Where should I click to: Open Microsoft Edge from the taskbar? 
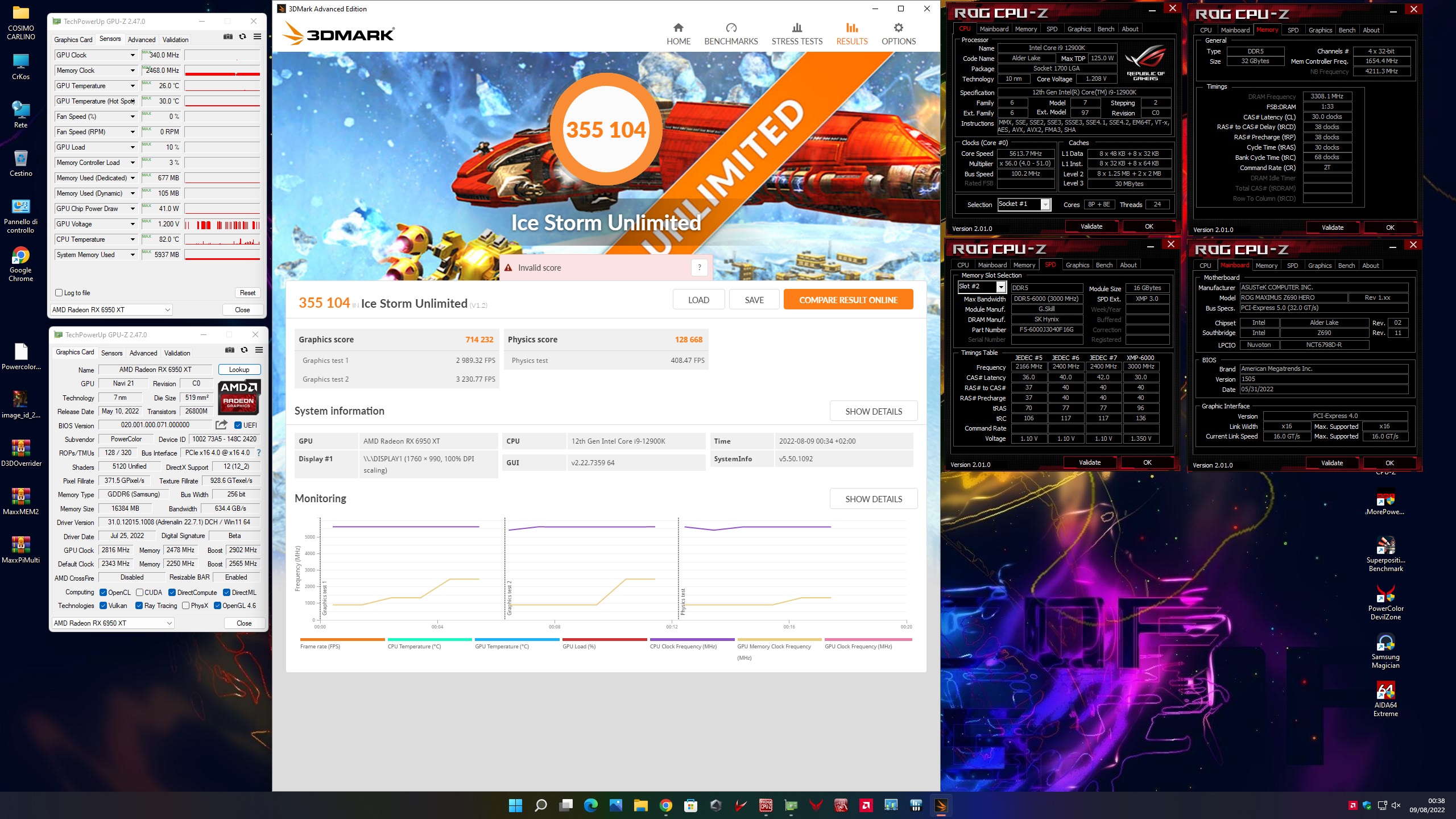click(590, 805)
